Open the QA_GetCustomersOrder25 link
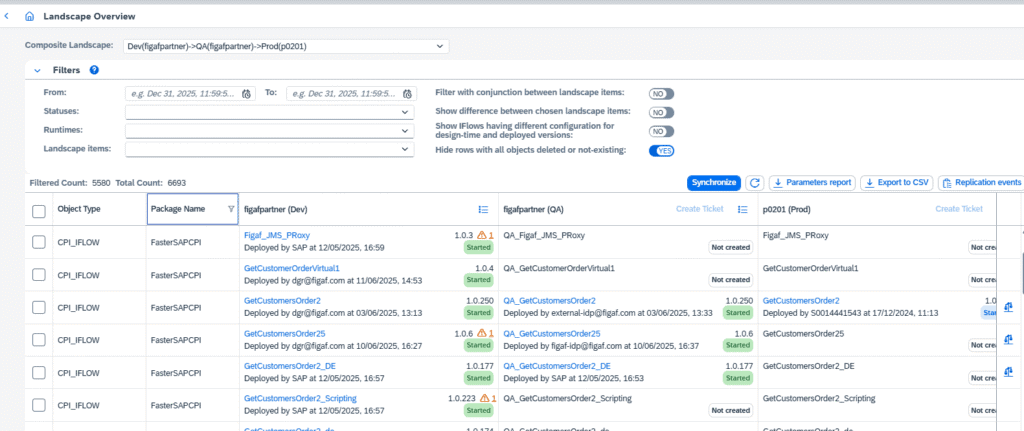This screenshot has width=1024, height=431. (x=552, y=333)
